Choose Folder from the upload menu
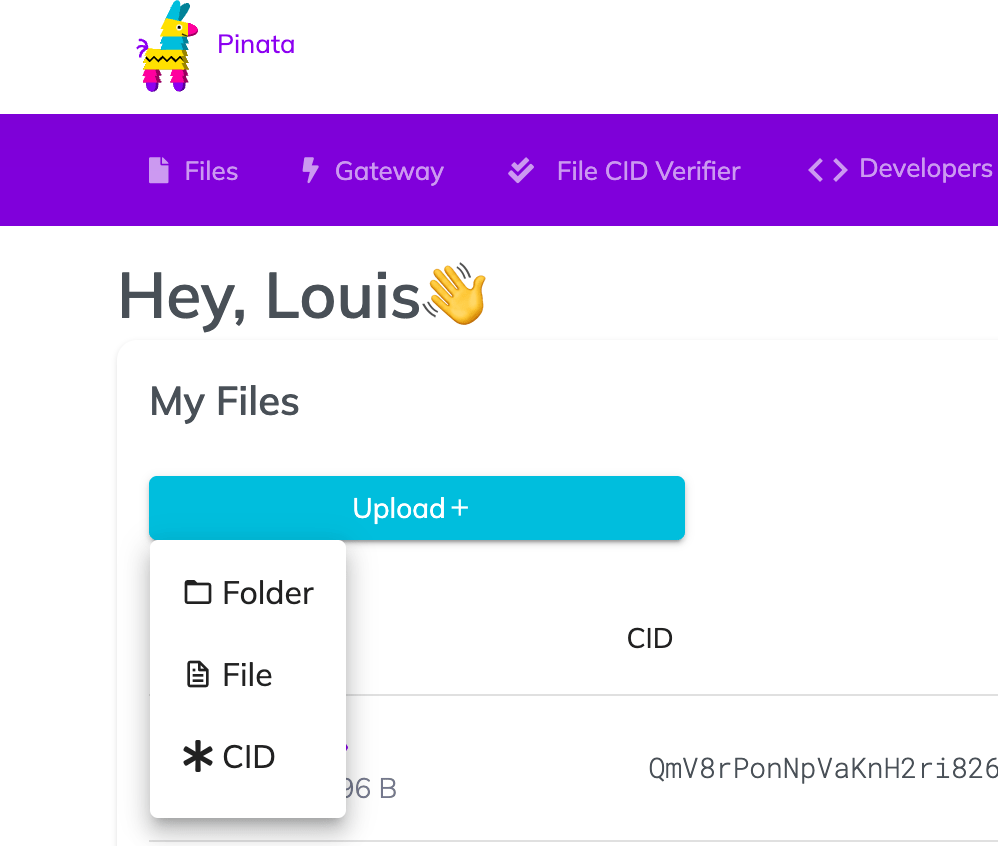Viewport: 998px width, 846px height. (248, 593)
